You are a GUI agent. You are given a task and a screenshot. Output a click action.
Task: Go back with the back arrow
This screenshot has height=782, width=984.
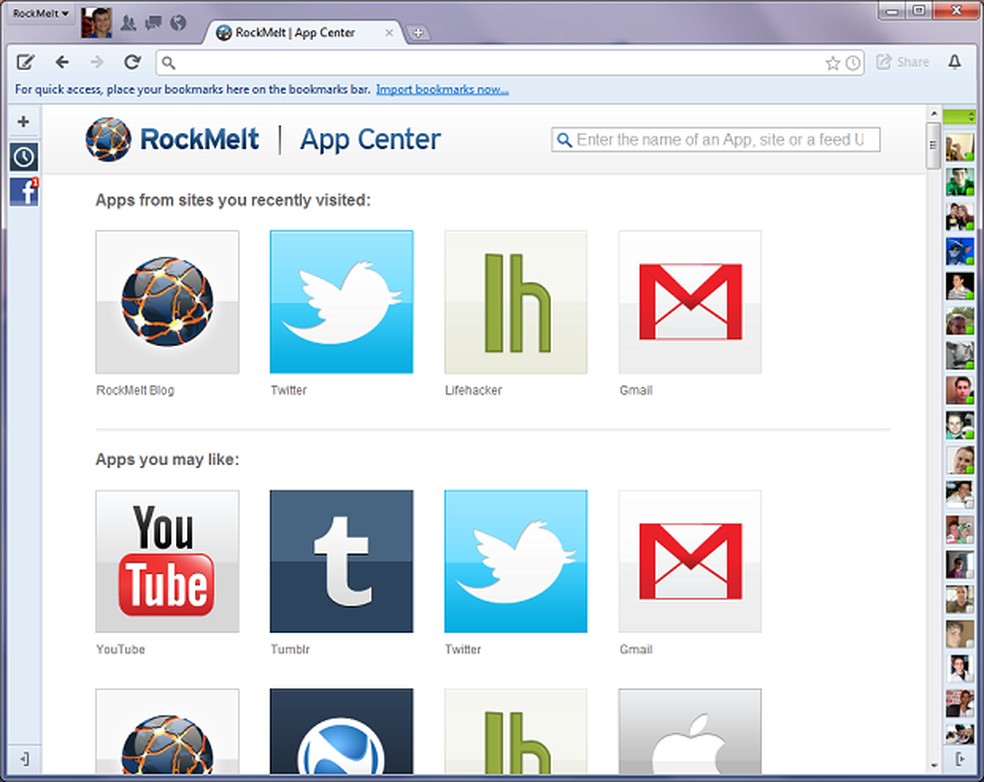point(62,62)
